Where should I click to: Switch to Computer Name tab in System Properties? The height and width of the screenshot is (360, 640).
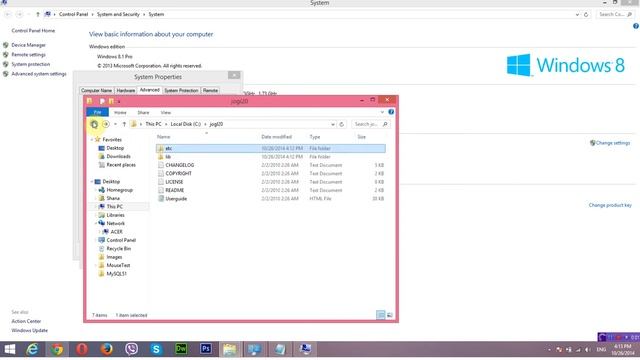click(x=96, y=91)
